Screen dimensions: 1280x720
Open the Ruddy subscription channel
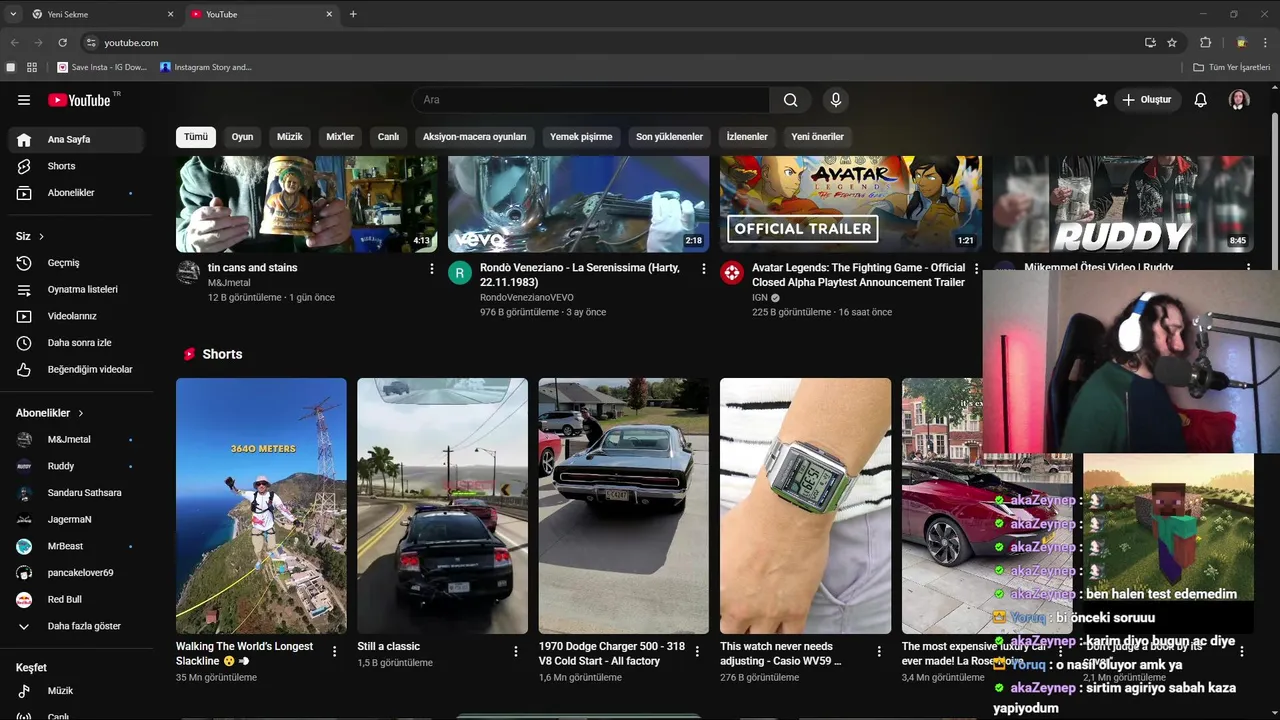click(x=76, y=466)
